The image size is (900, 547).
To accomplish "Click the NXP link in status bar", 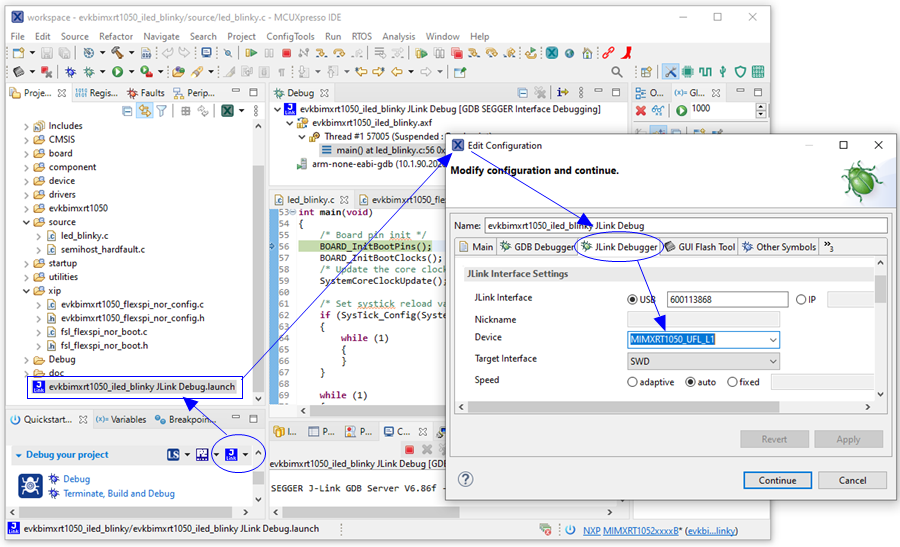I will click(x=591, y=531).
